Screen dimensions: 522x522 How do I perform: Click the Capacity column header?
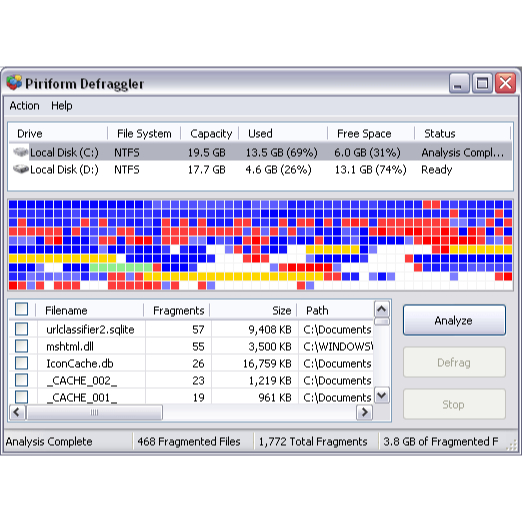coord(210,133)
